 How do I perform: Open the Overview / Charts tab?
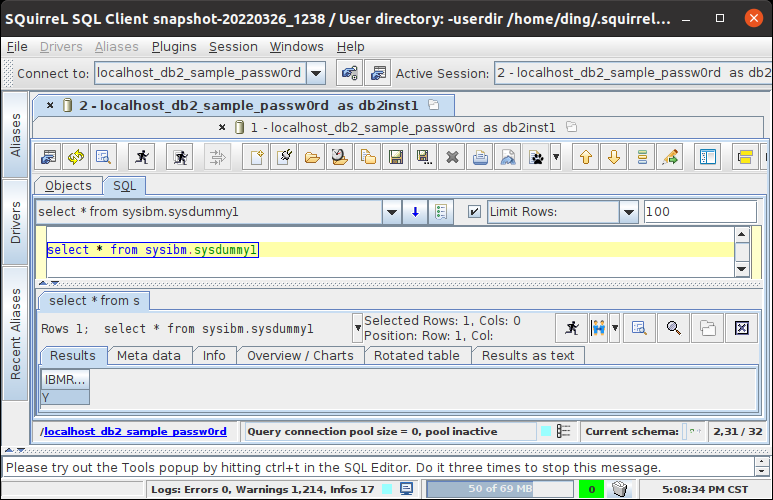tap(300, 356)
